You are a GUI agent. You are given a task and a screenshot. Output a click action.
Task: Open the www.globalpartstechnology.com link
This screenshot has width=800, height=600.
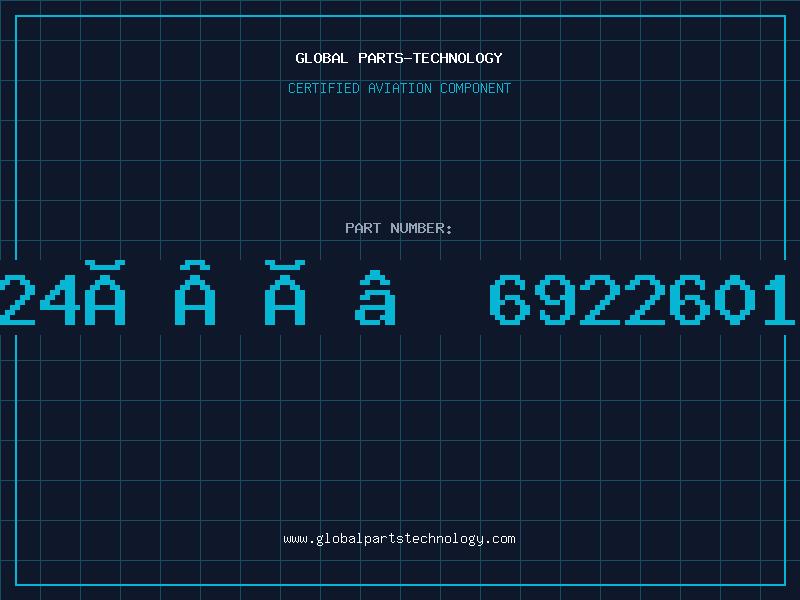399,539
